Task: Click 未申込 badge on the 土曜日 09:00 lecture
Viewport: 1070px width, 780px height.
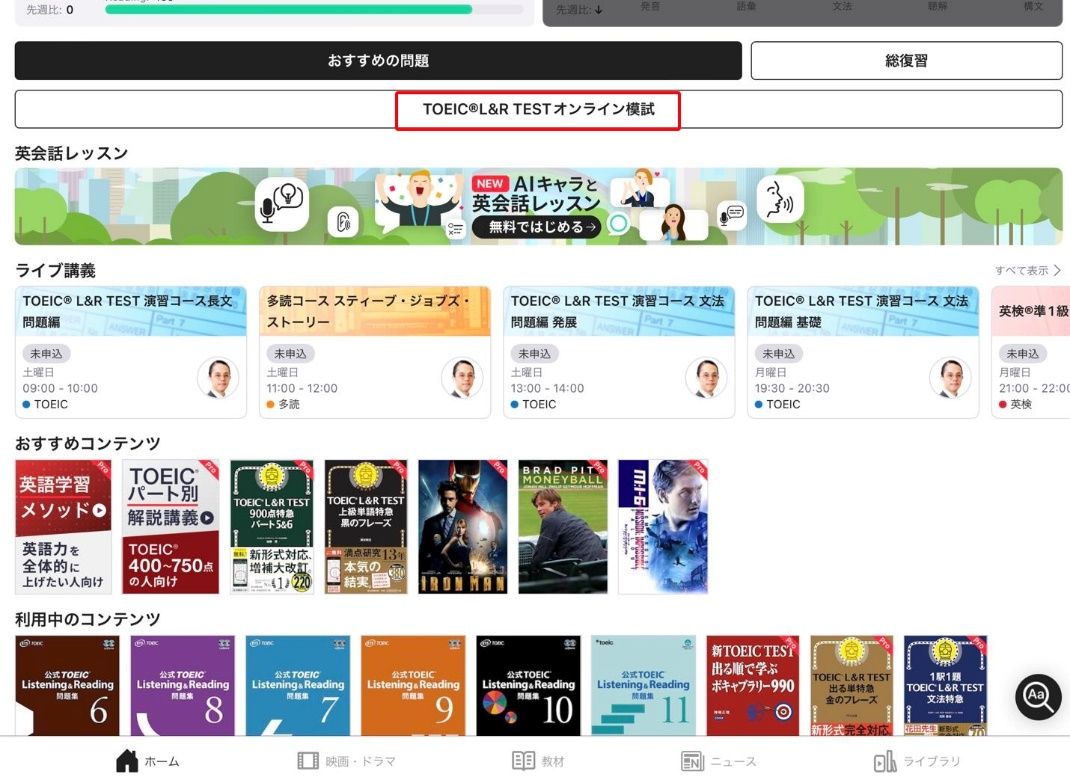Action: click(x=46, y=353)
